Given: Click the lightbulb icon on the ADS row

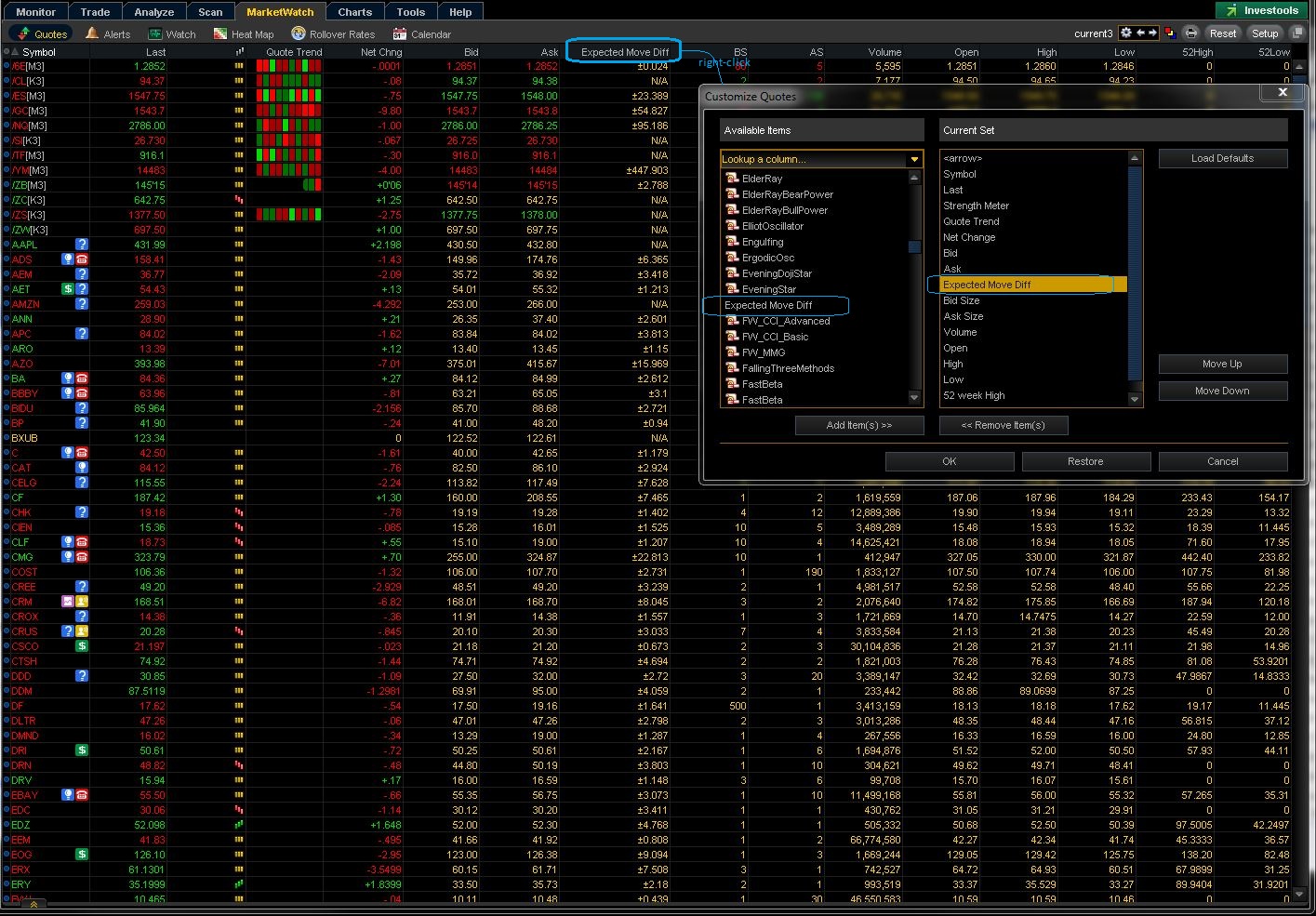Looking at the screenshot, I should 68,259.
